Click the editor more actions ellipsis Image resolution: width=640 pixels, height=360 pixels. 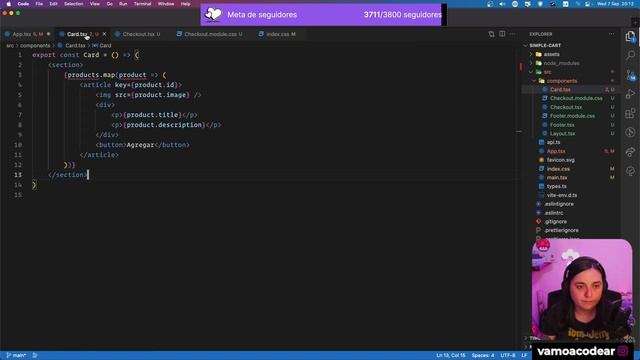tap(513, 34)
